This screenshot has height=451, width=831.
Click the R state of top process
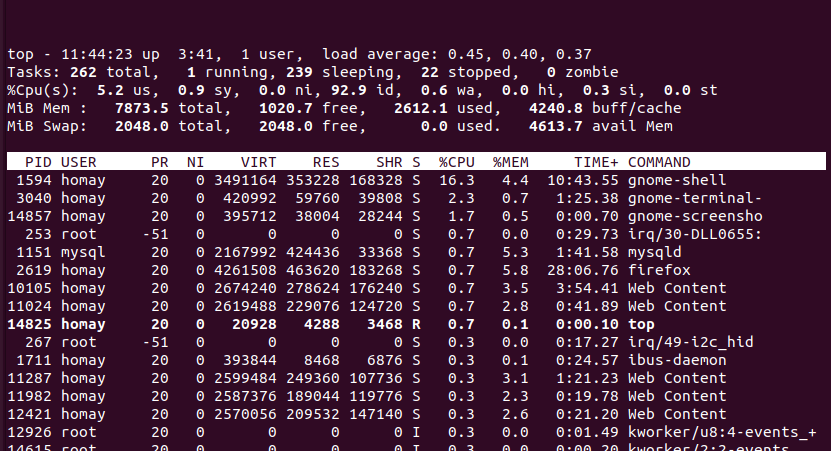(x=416, y=324)
